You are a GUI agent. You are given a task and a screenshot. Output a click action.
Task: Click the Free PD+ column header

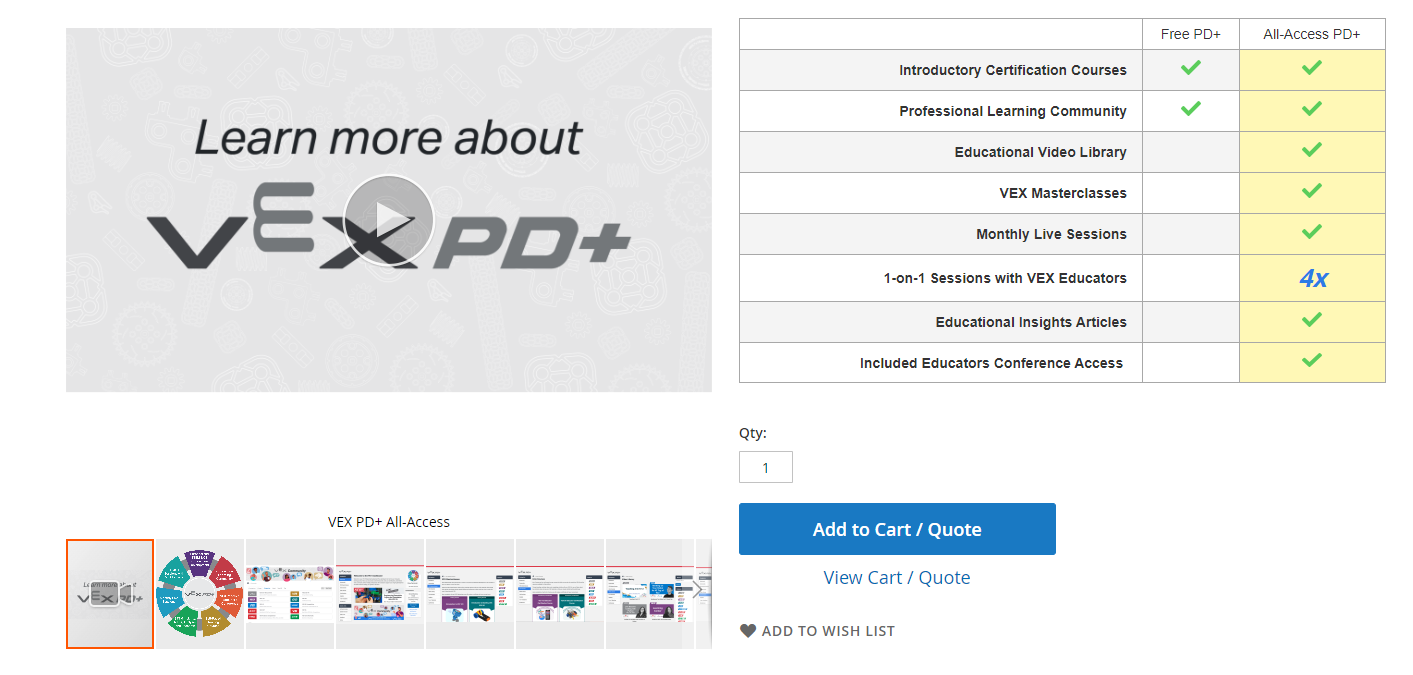pyautogui.click(x=1191, y=34)
